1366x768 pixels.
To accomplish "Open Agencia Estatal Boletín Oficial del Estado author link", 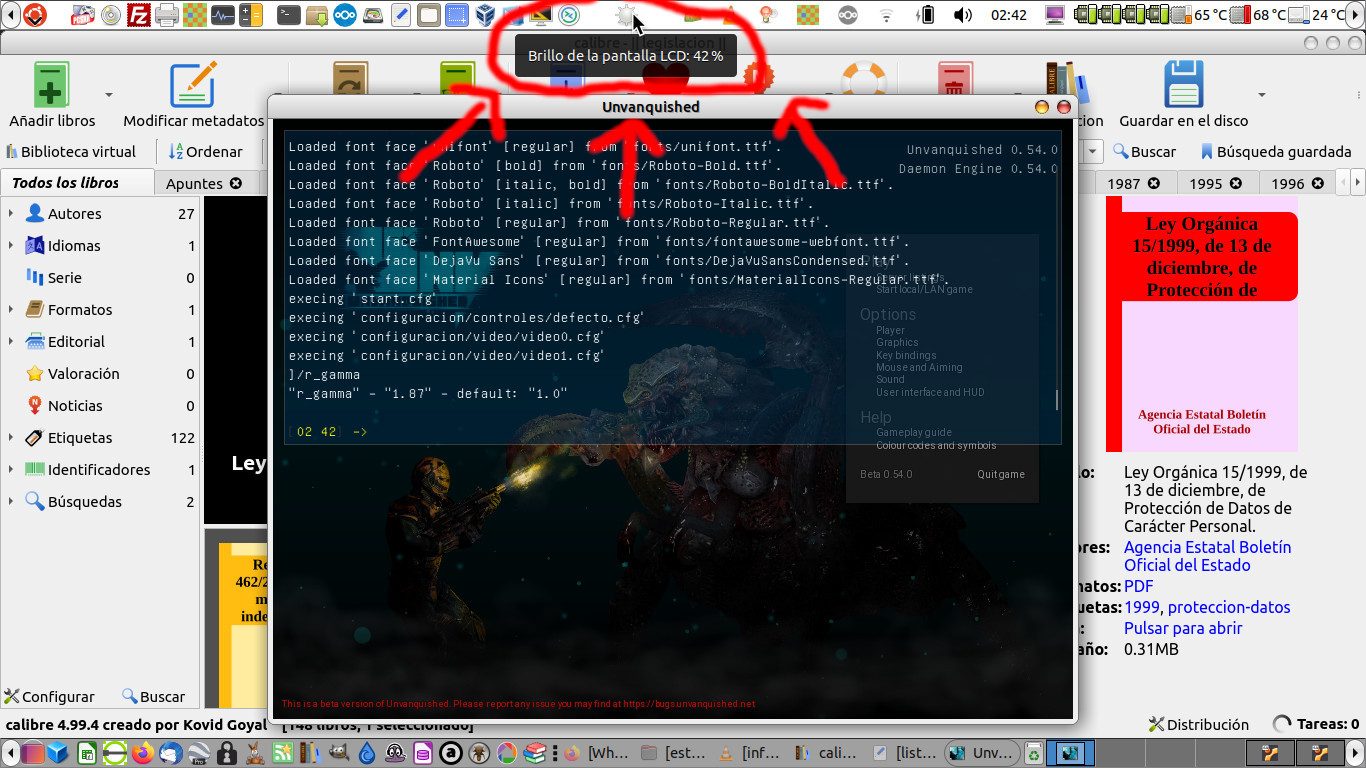I will pyautogui.click(x=1207, y=556).
